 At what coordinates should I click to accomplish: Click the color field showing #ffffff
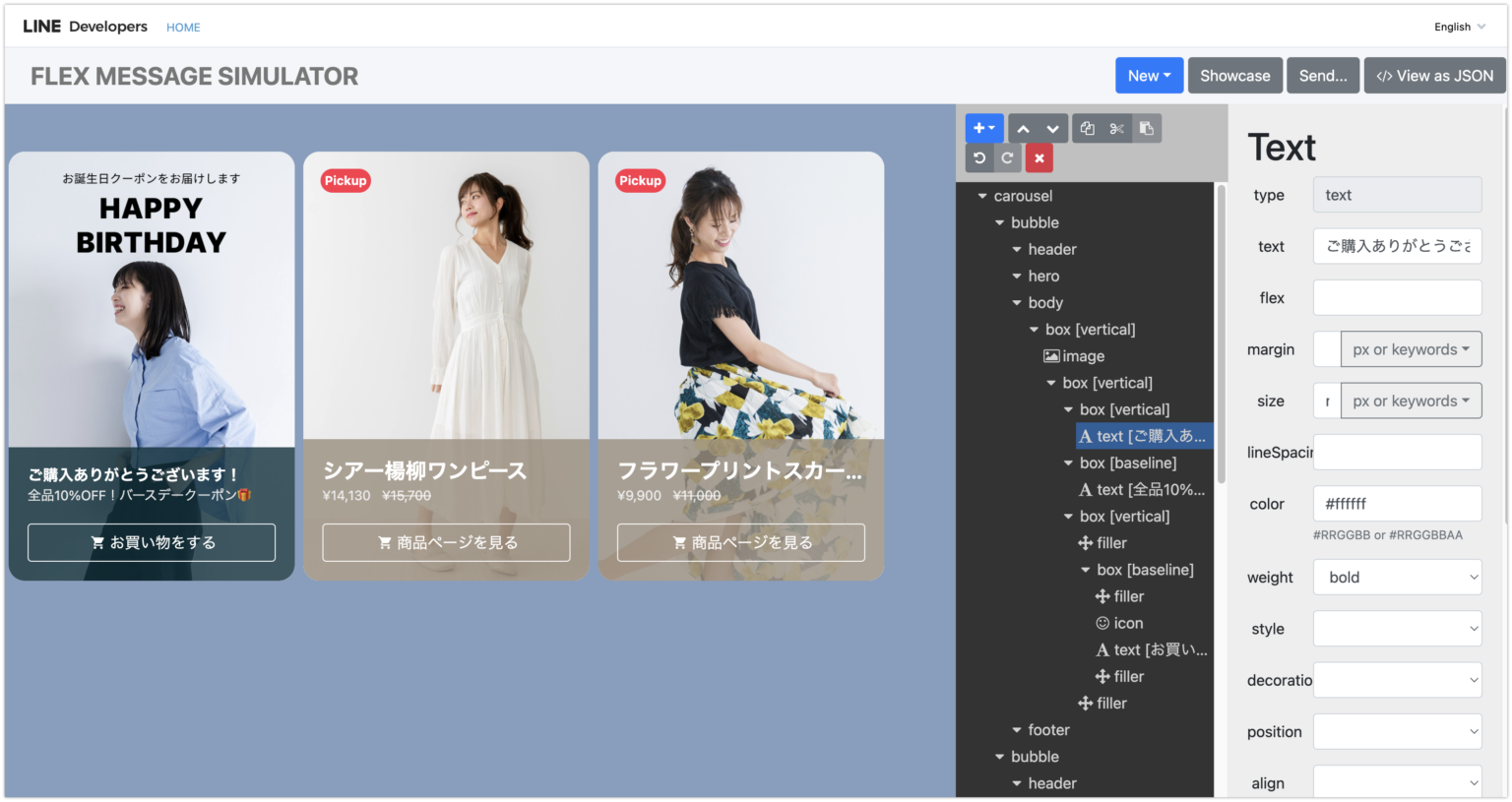pyautogui.click(x=1397, y=504)
